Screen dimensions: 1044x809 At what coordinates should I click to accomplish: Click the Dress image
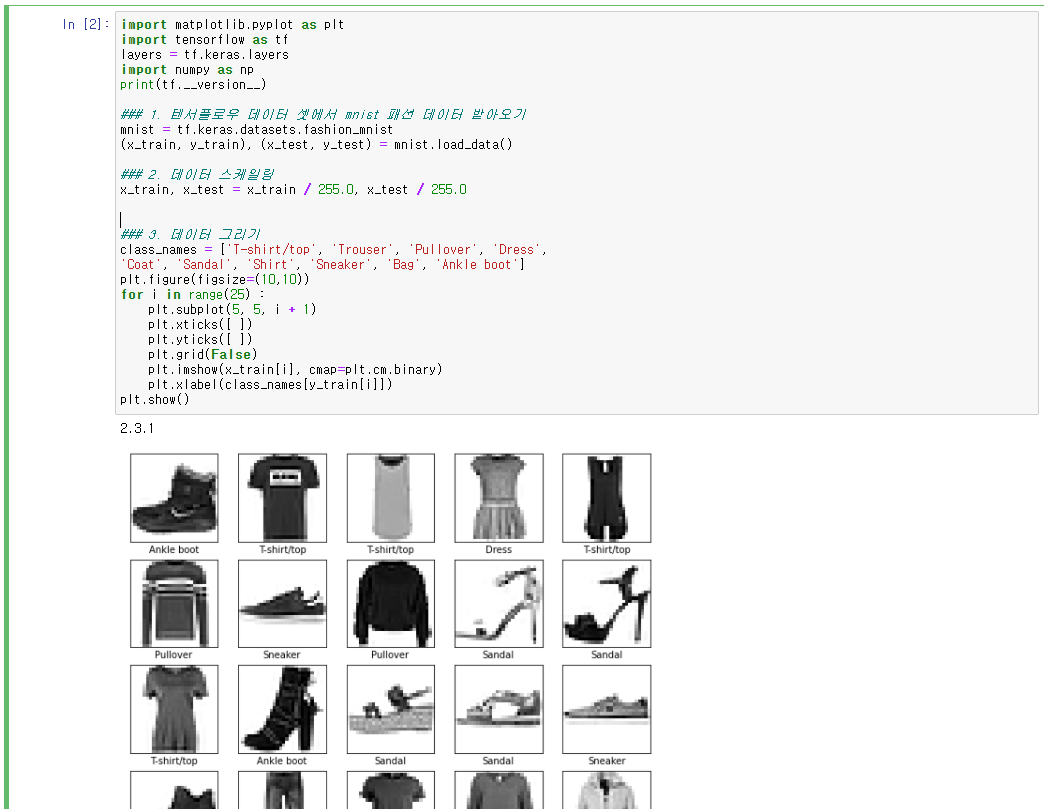[499, 498]
